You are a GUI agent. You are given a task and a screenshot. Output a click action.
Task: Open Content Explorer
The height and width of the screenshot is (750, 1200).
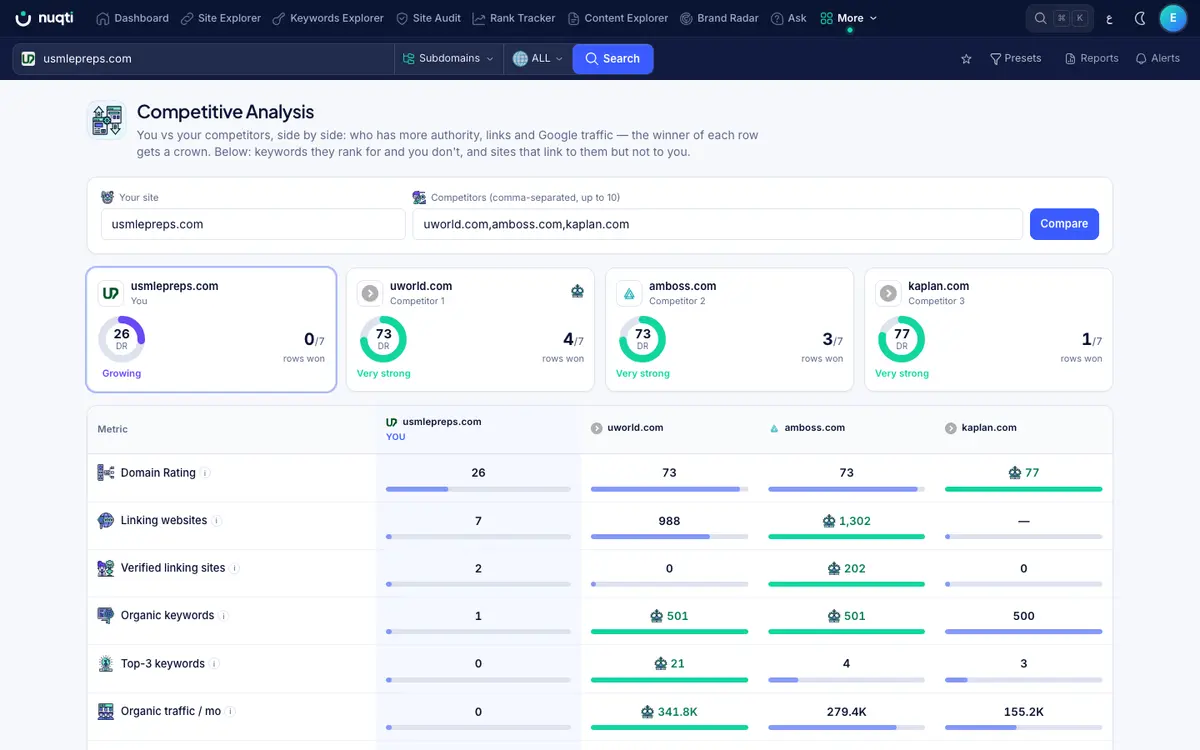coord(617,18)
